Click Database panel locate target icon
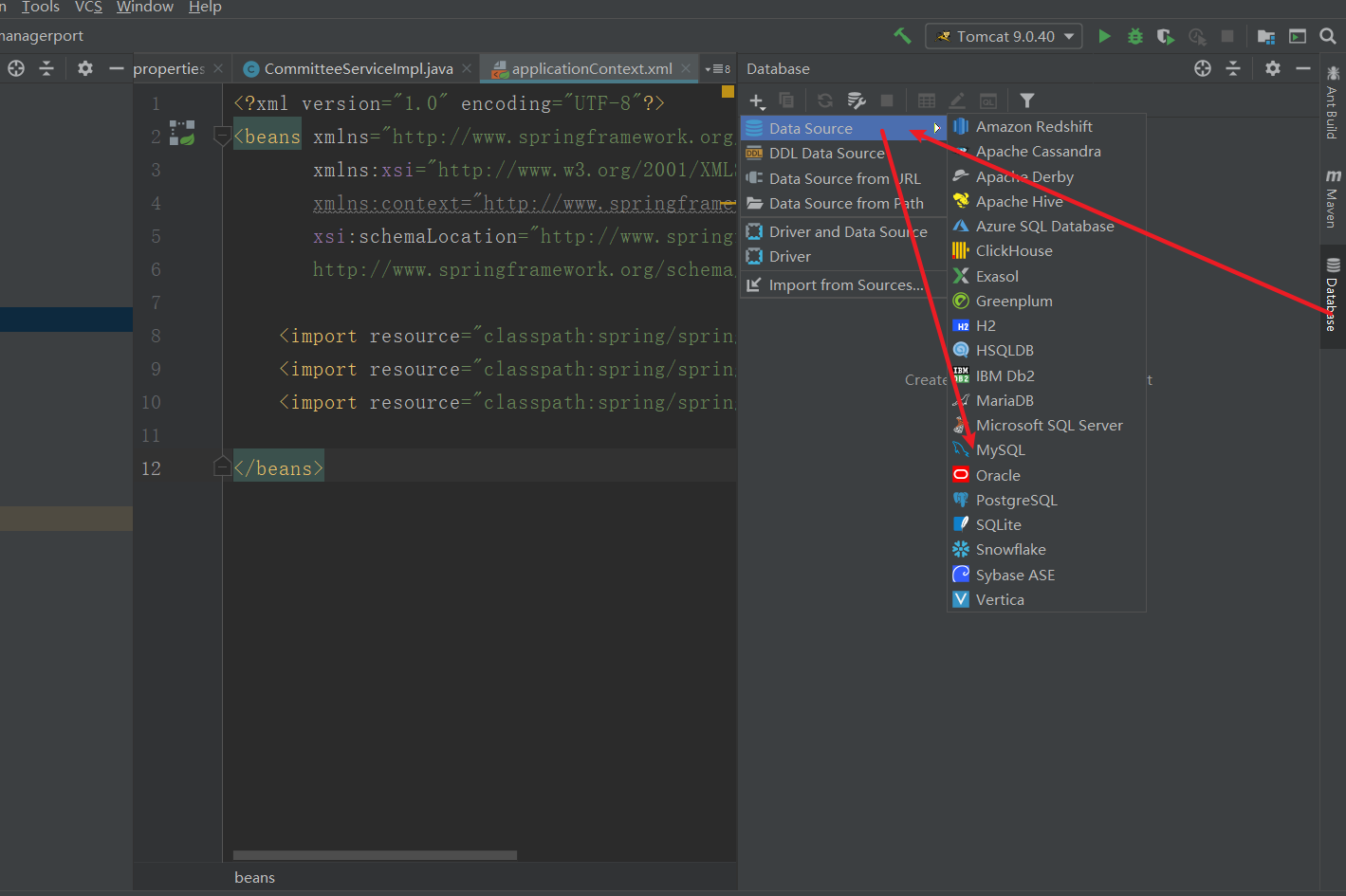 point(1203,68)
